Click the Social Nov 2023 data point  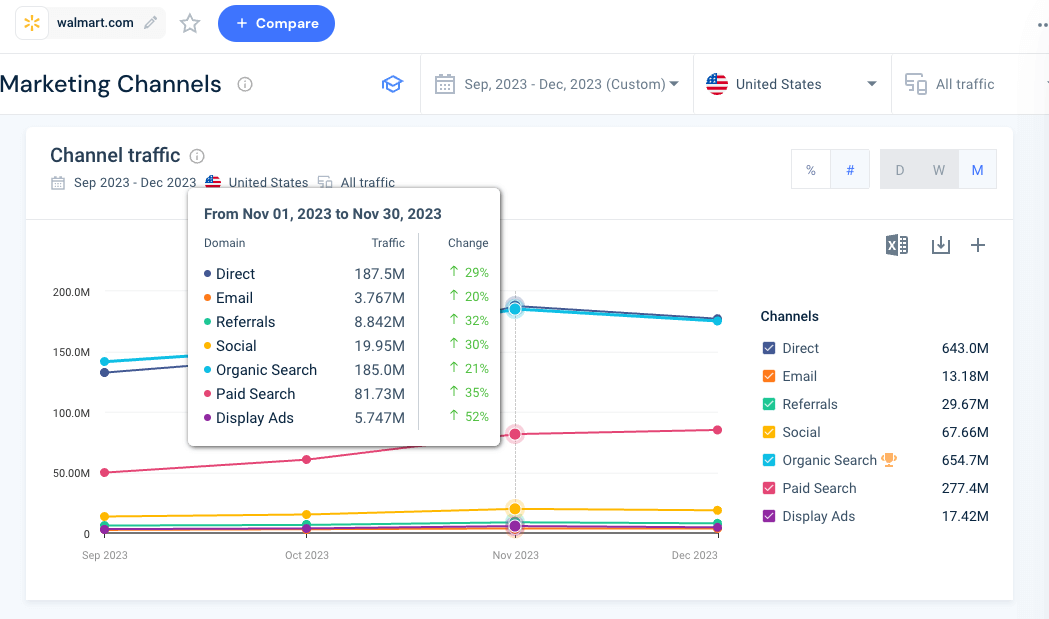click(x=515, y=509)
